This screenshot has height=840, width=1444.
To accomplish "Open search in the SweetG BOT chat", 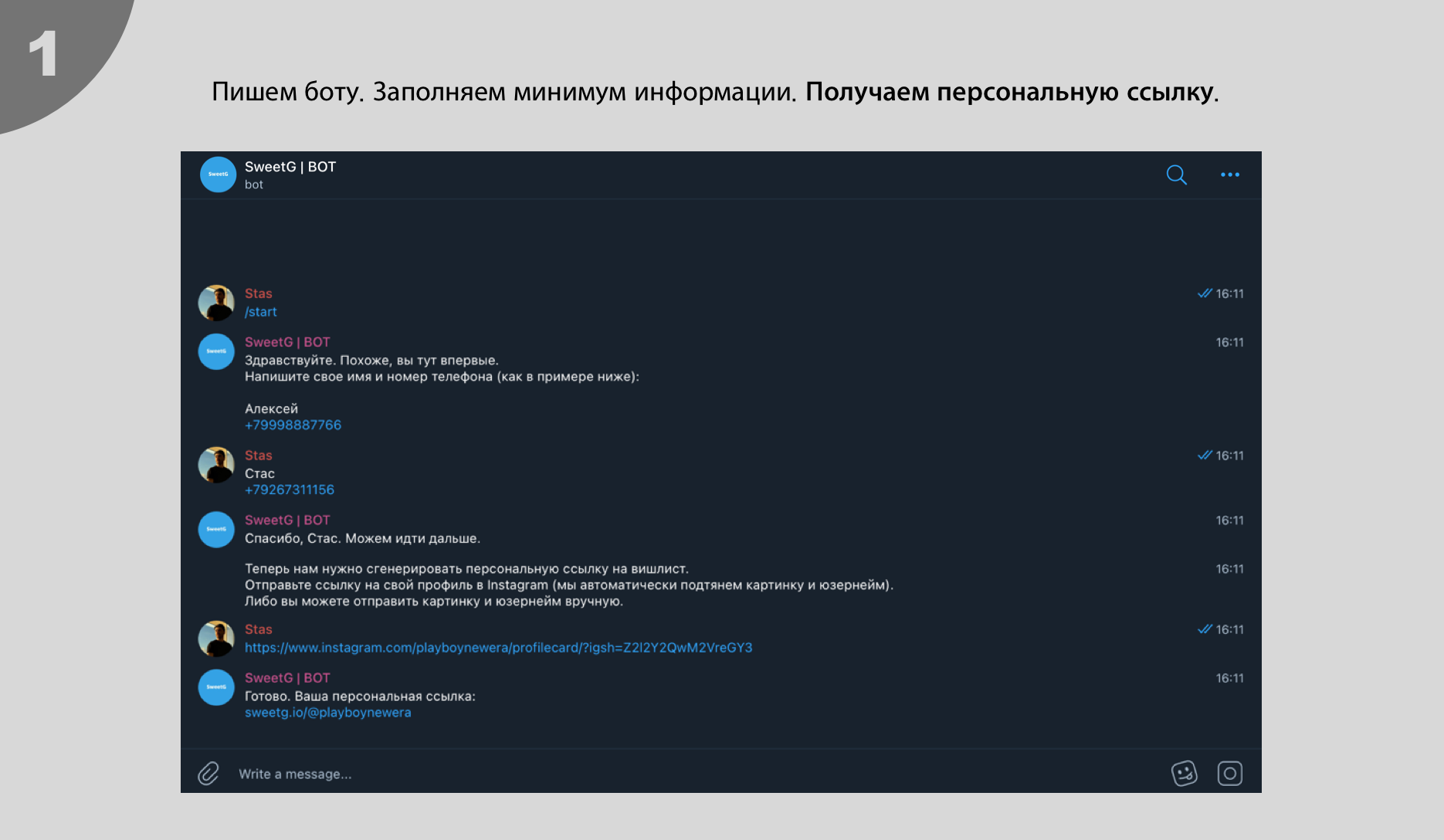I will pos(1176,175).
